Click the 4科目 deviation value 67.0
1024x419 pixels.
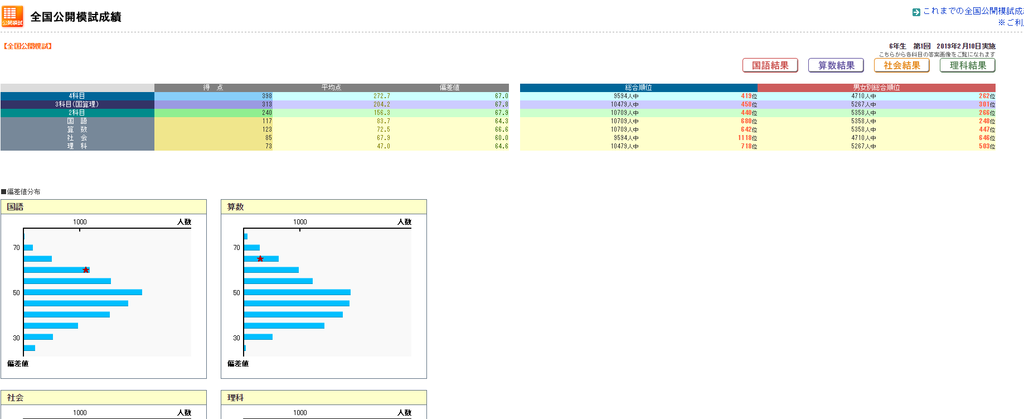pyautogui.click(x=501, y=96)
